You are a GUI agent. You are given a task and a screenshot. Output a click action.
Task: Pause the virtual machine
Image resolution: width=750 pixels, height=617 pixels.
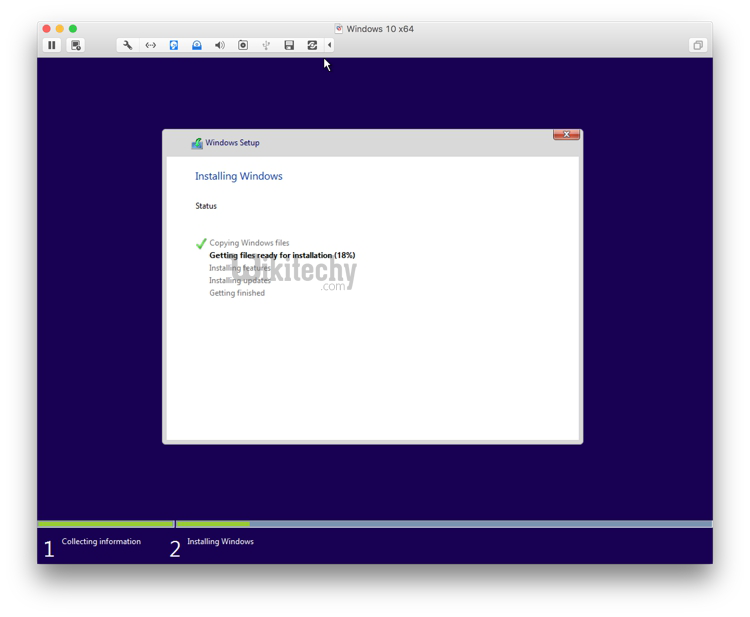pyautogui.click(x=52, y=45)
